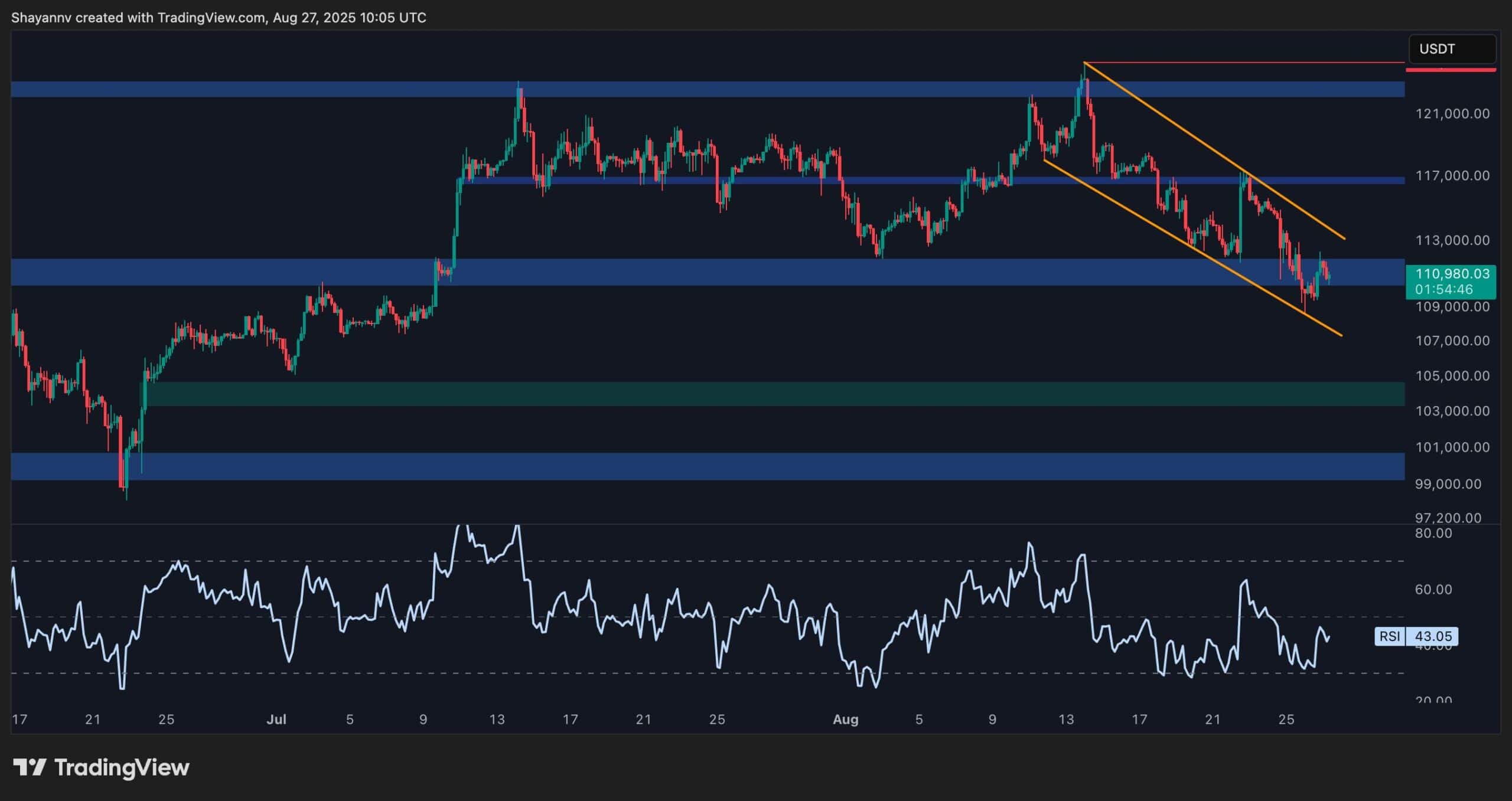
Task: Click the 105,000.00 price axis label
Action: tap(1452, 376)
